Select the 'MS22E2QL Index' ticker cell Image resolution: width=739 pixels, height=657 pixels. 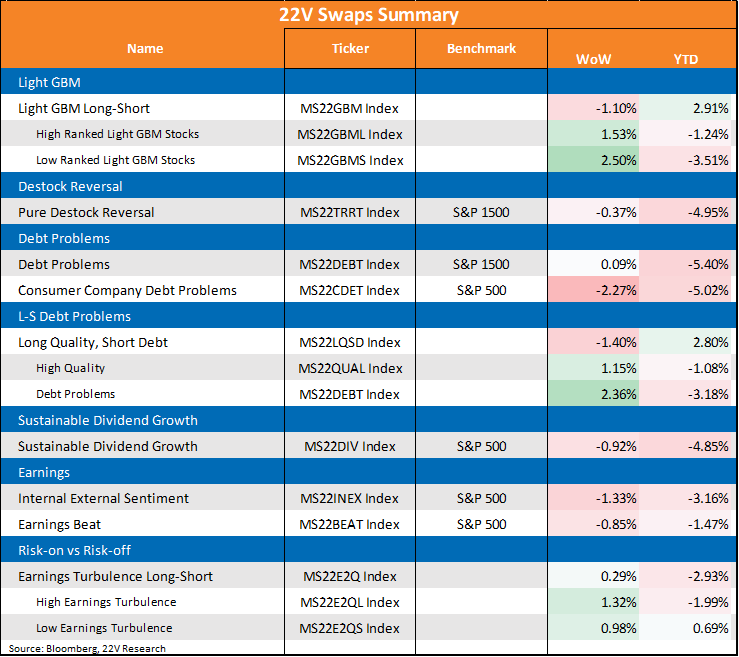pyautogui.click(x=350, y=602)
